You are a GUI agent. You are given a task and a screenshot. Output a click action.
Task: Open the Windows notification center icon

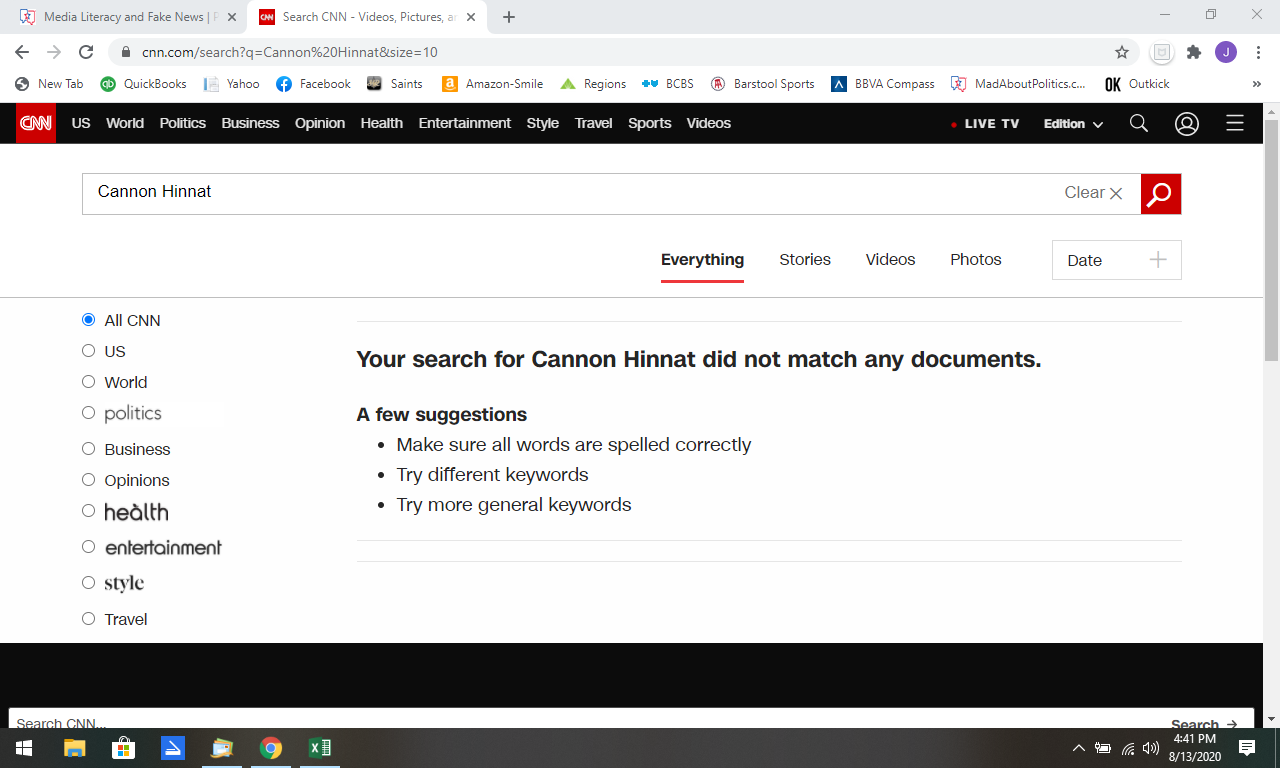(1247, 748)
